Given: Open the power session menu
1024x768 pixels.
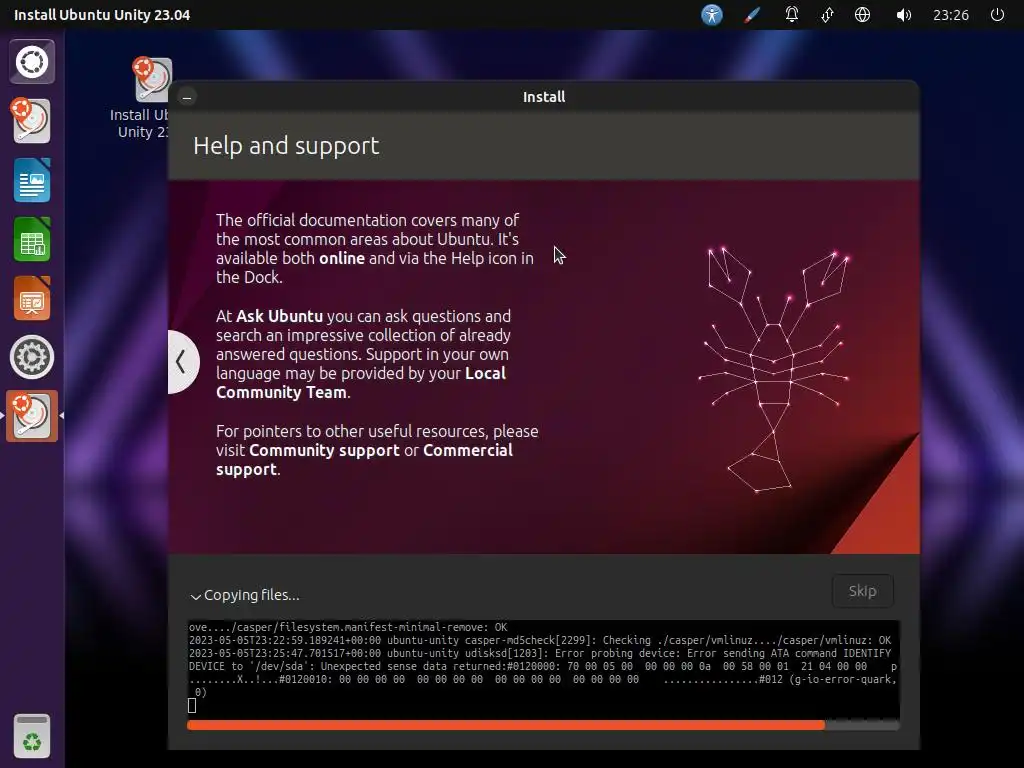Looking at the screenshot, I should click(997, 14).
